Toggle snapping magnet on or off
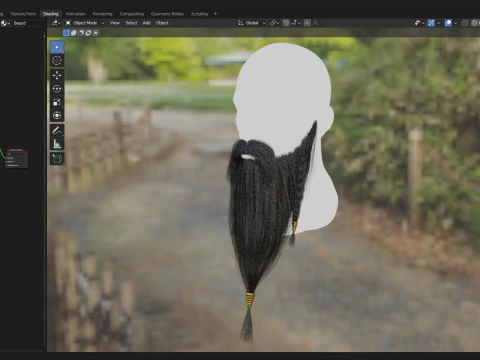480x360 pixels. pos(286,23)
